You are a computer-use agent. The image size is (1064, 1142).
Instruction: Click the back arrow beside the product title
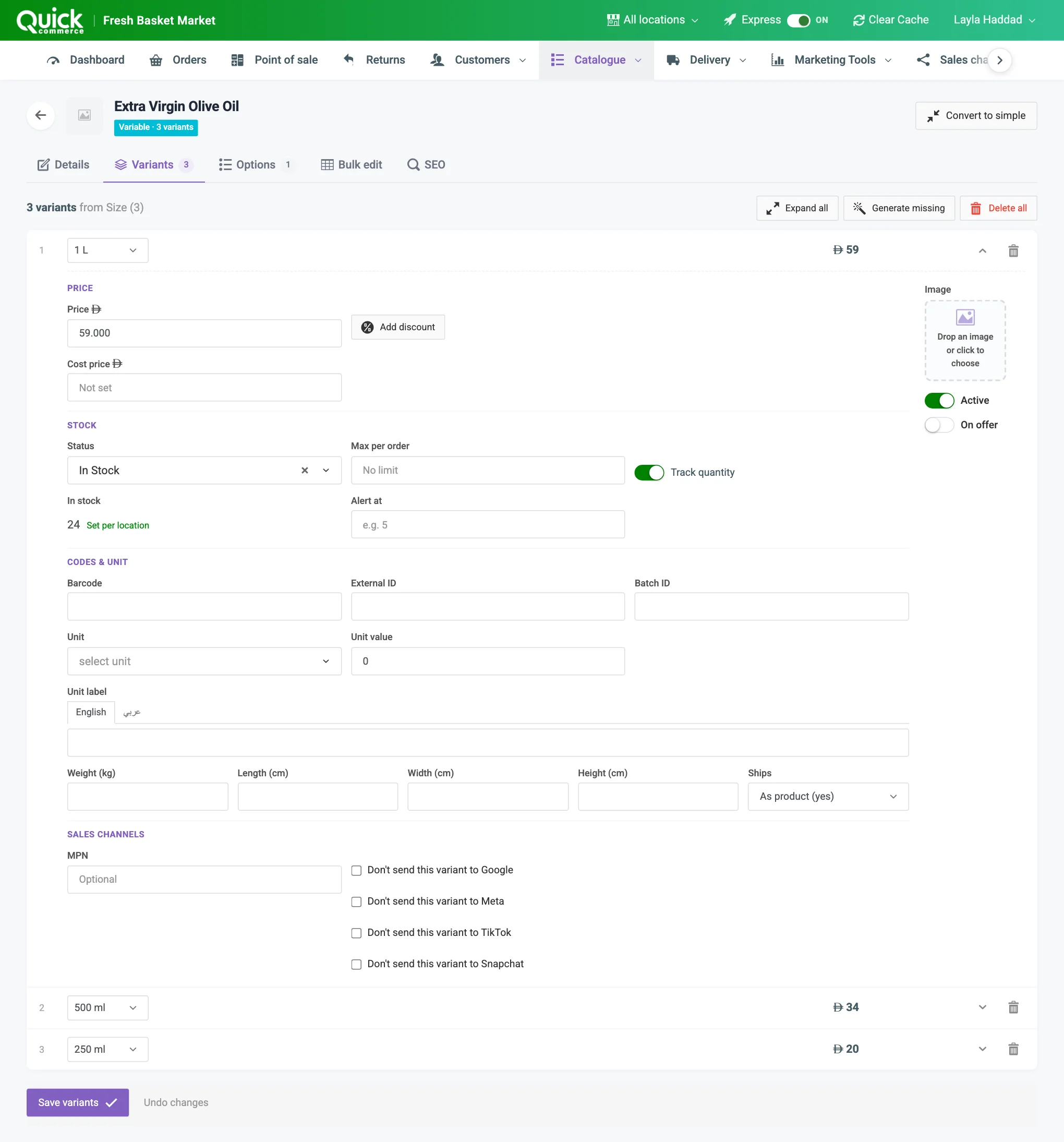click(x=41, y=115)
